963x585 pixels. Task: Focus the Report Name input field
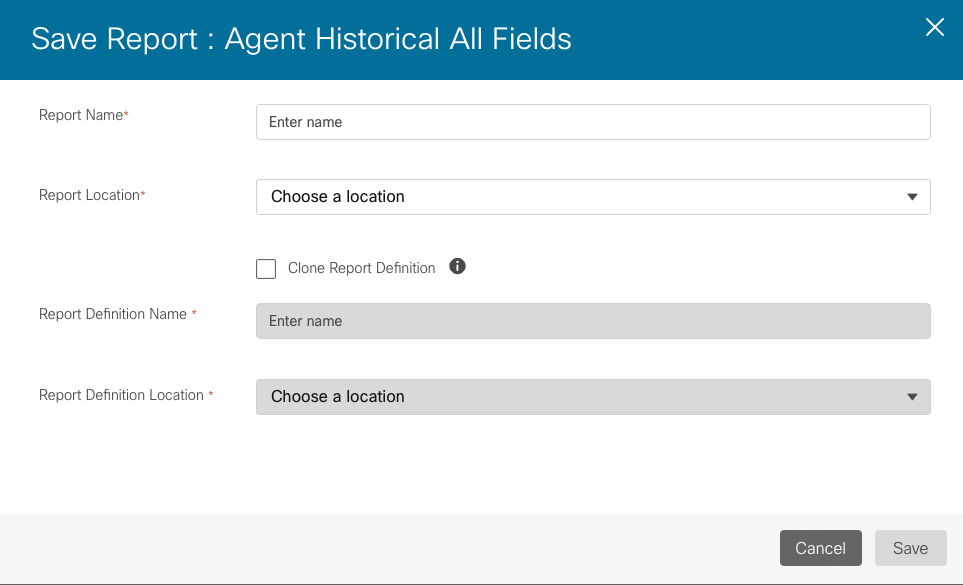pyautogui.click(x=593, y=122)
